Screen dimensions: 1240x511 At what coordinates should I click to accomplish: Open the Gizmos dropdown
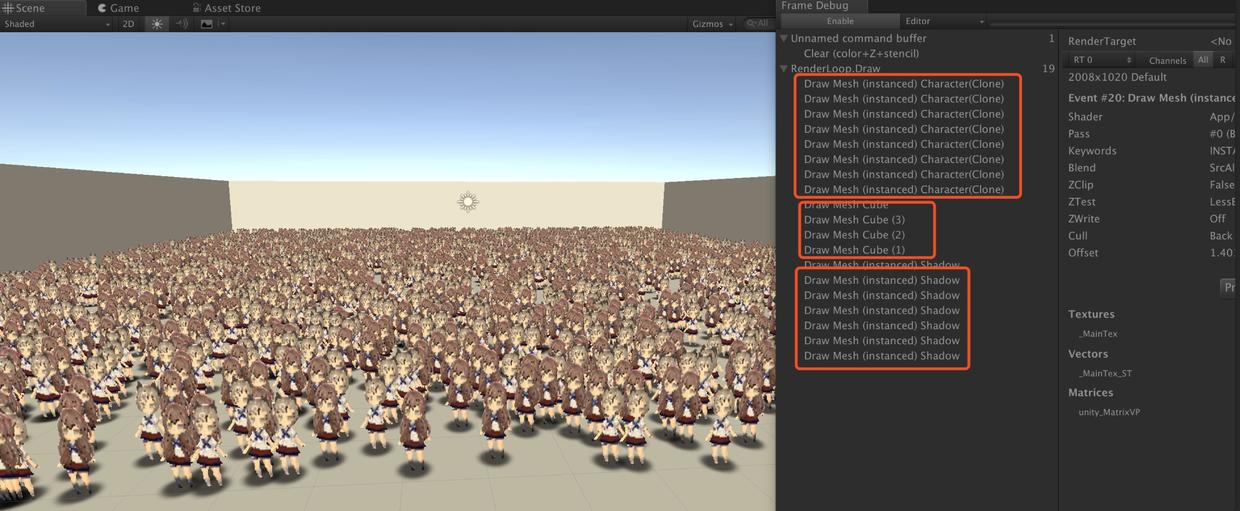(713, 24)
